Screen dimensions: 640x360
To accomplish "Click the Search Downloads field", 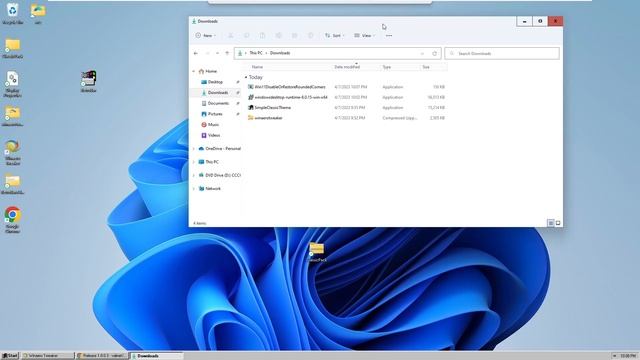I will 502,53.
